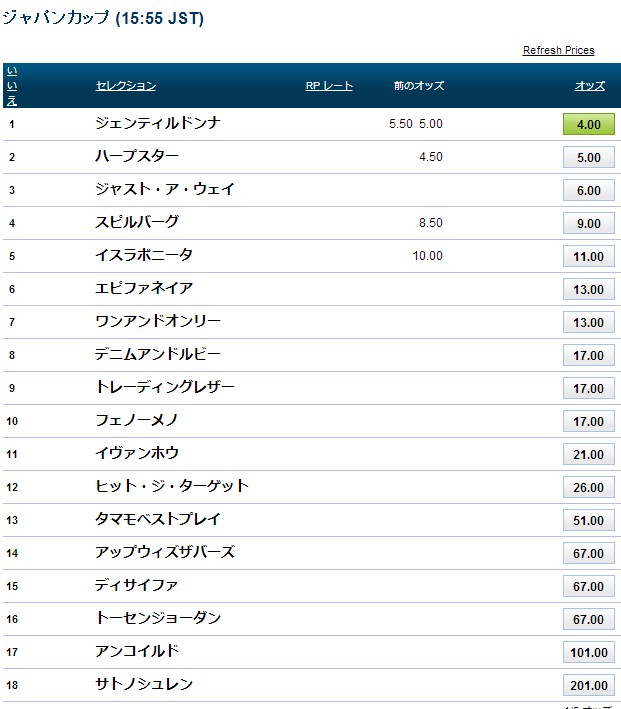The width and height of the screenshot is (621, 709).
Task: Select the highlighted 4.00 odds for ジェンティルドンナ
Action: pos(588,125)
